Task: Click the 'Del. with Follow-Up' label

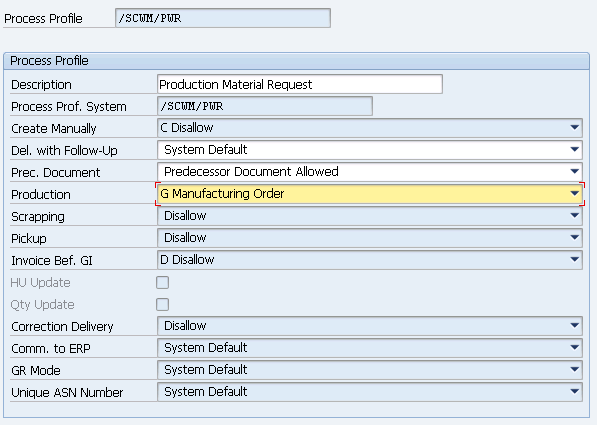Action: (64, 151)
